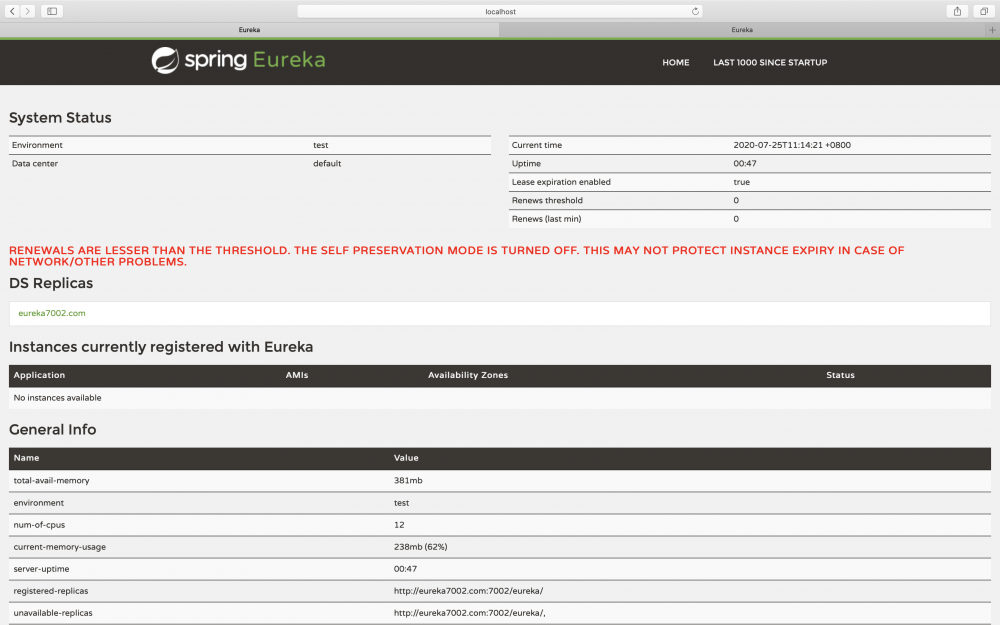The width and height of the screenshot is (1000, 625).
Task: Click the Safari back navigation arrow
Action: pyautogui.click(x=11, y=11)
